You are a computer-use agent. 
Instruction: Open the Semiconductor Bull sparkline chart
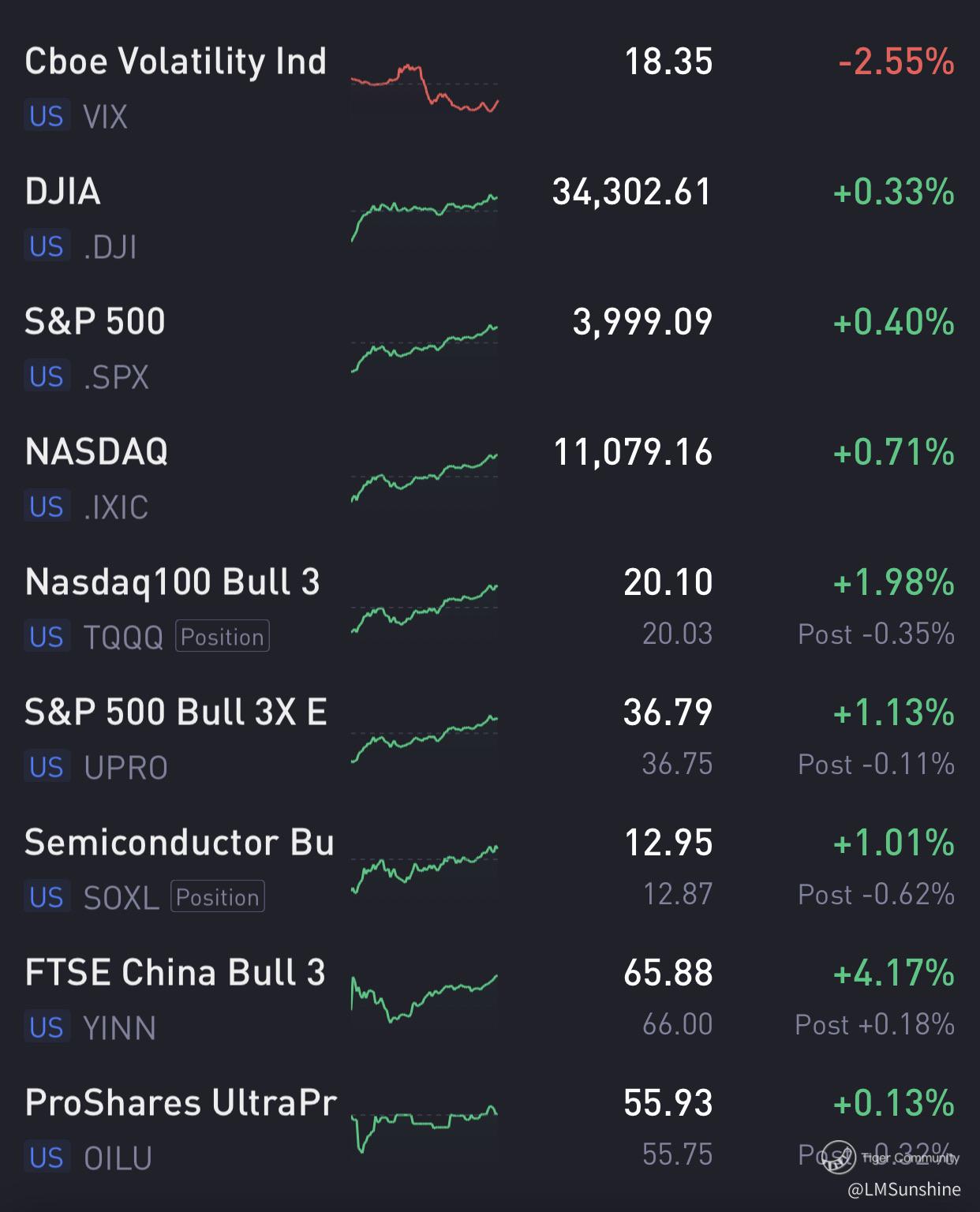pos(425,868)
